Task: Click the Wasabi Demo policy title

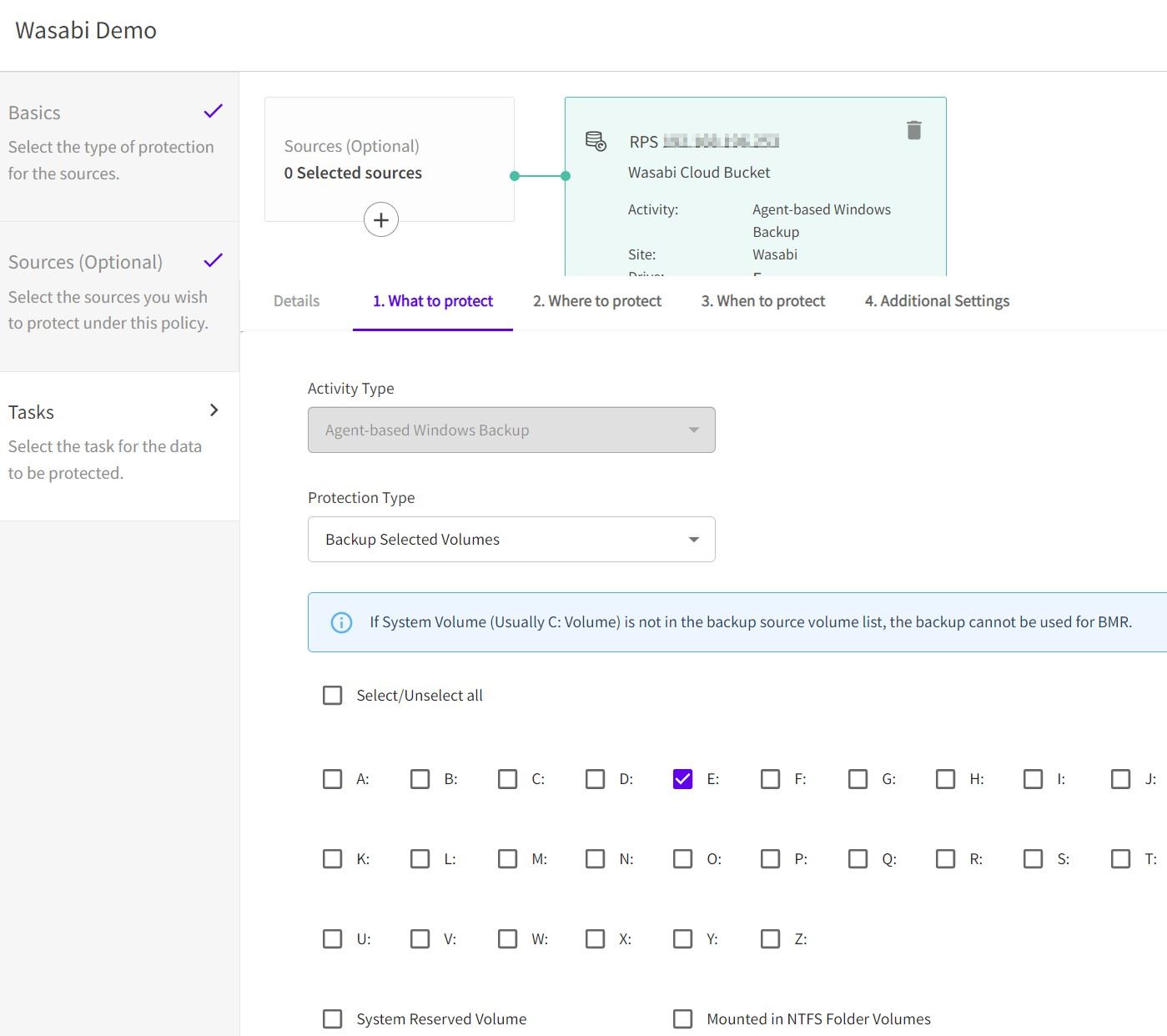Action: (x=86, y=31)
